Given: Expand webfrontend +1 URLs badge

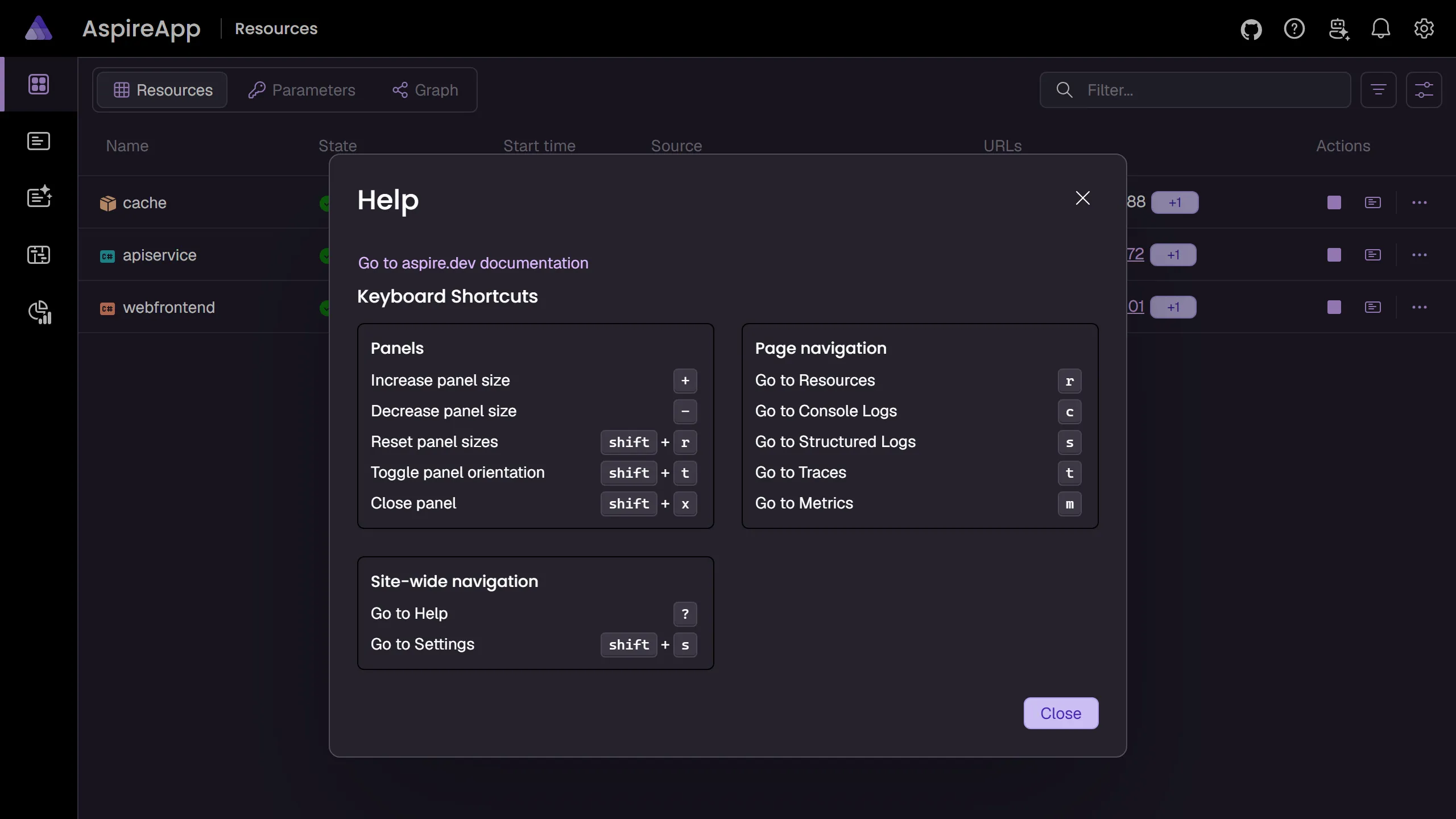Looking at the screenshot, I should [1173, 307].
